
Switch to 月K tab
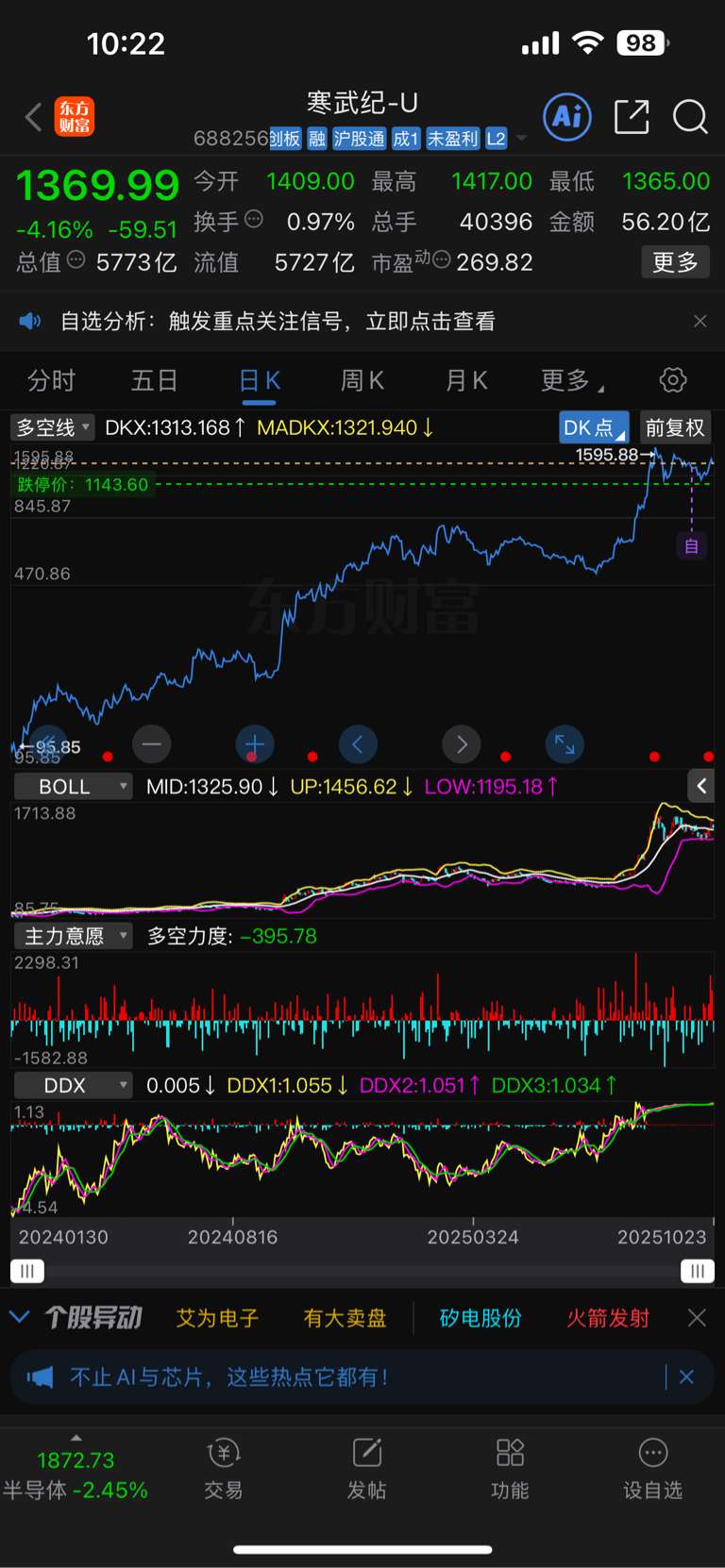point(466,380)
